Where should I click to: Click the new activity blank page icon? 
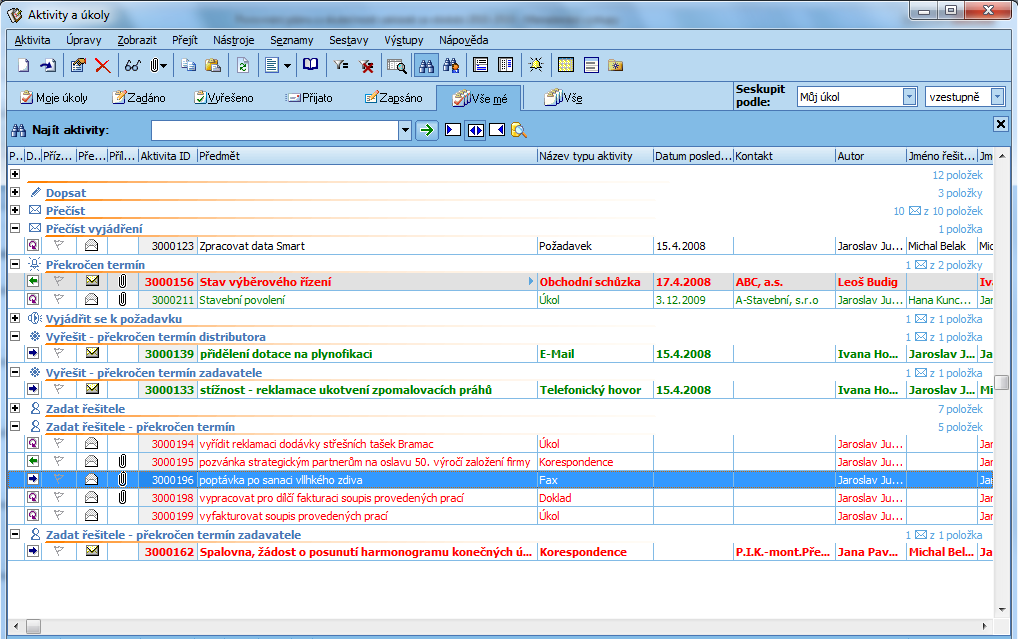(x=23, y=66)
